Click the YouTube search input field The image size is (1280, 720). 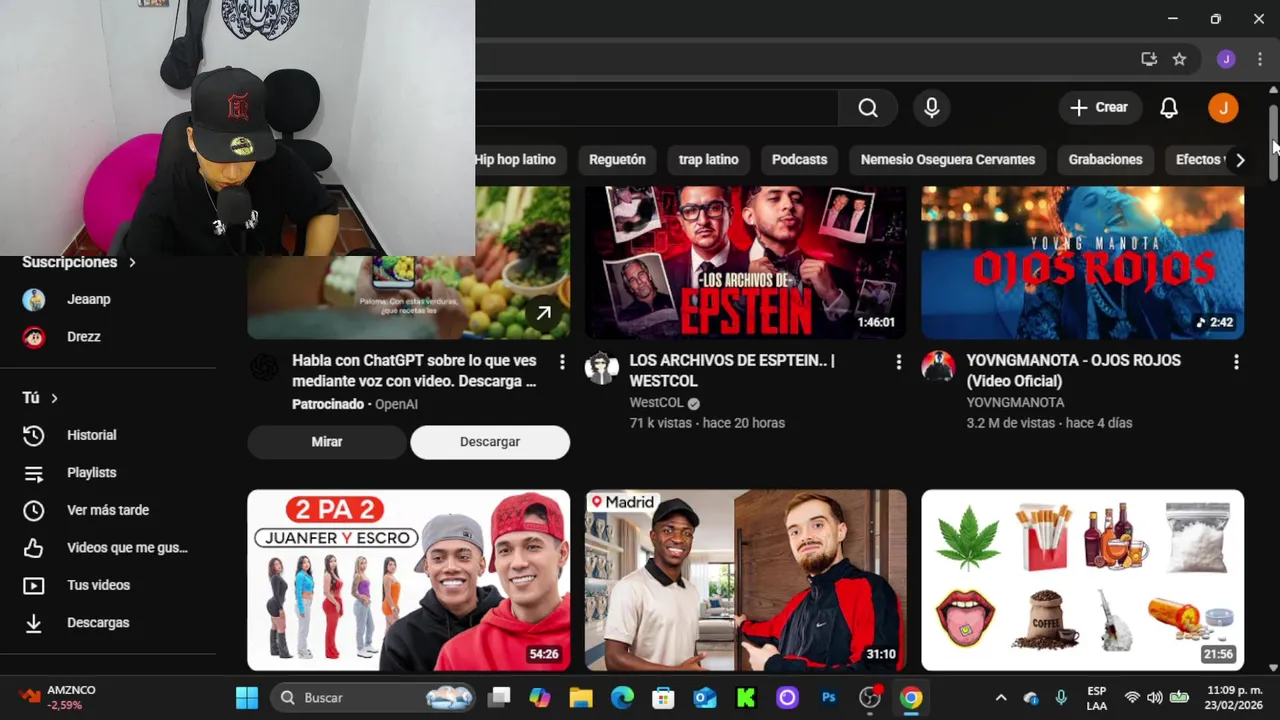tap(656, 108)
